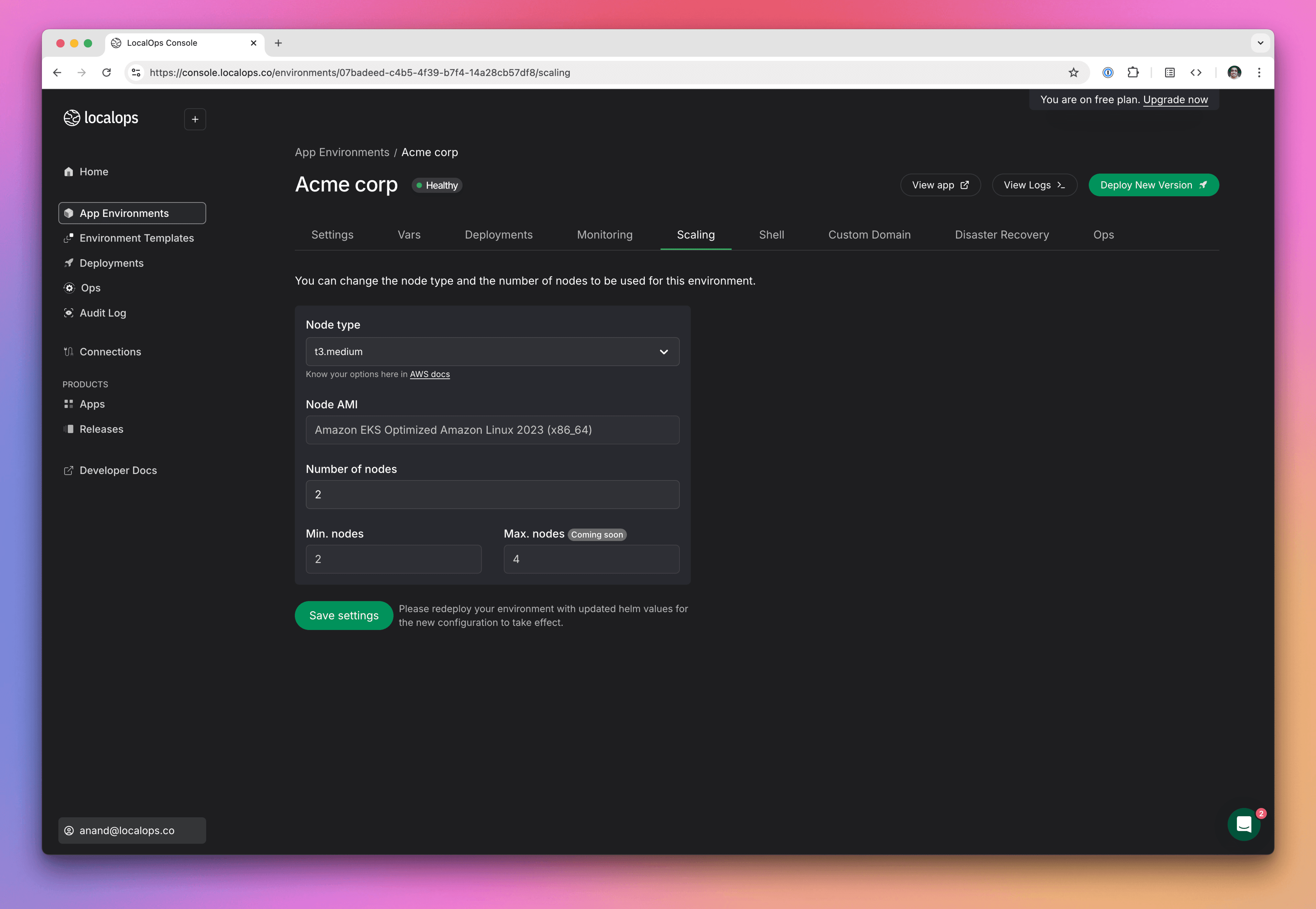Click the browser bookmark star icon
The height and width of the screenshot is (909, 1316).
pos(1073,72)
